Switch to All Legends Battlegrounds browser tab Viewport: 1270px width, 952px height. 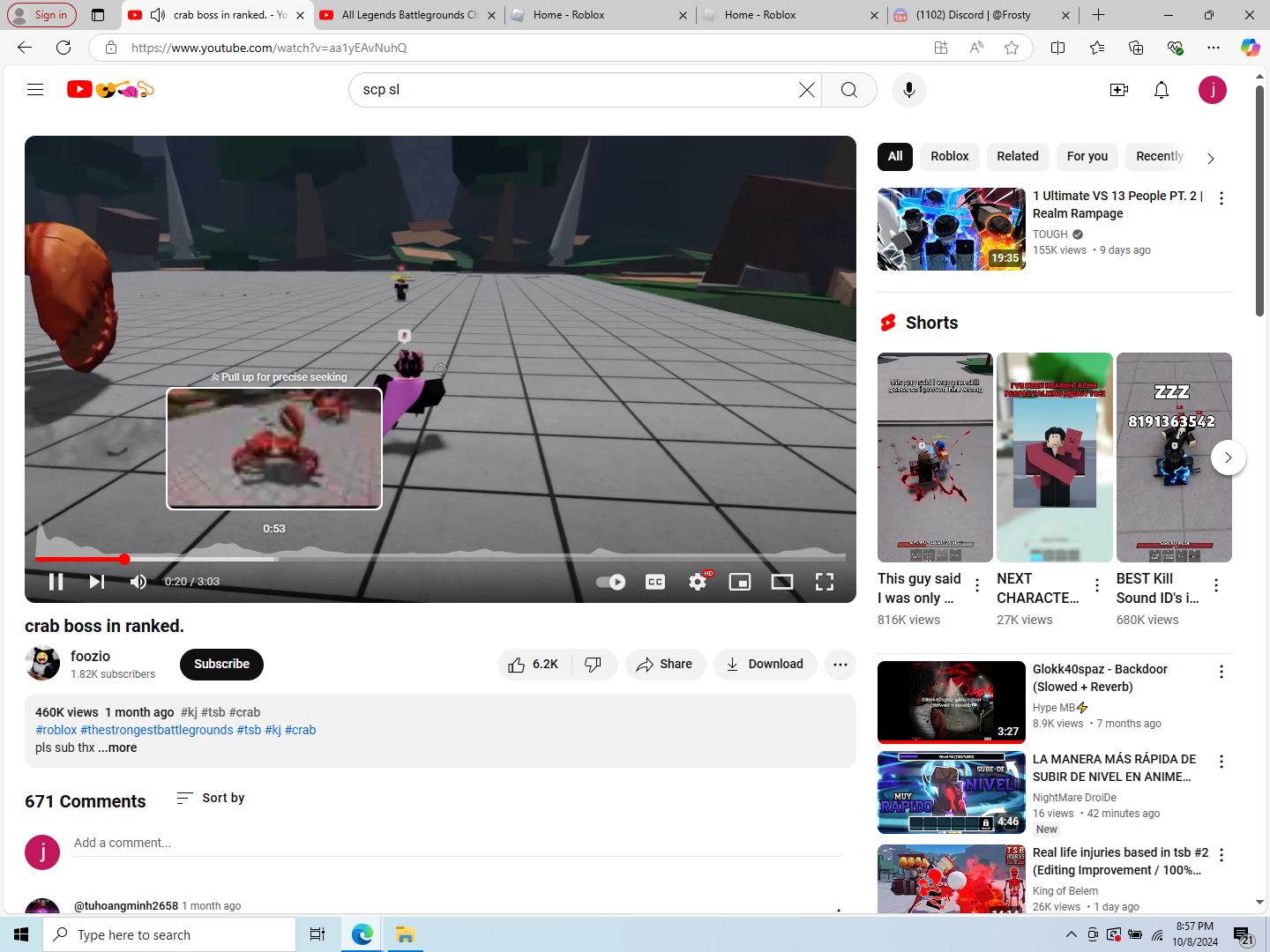tap(410, 15)
